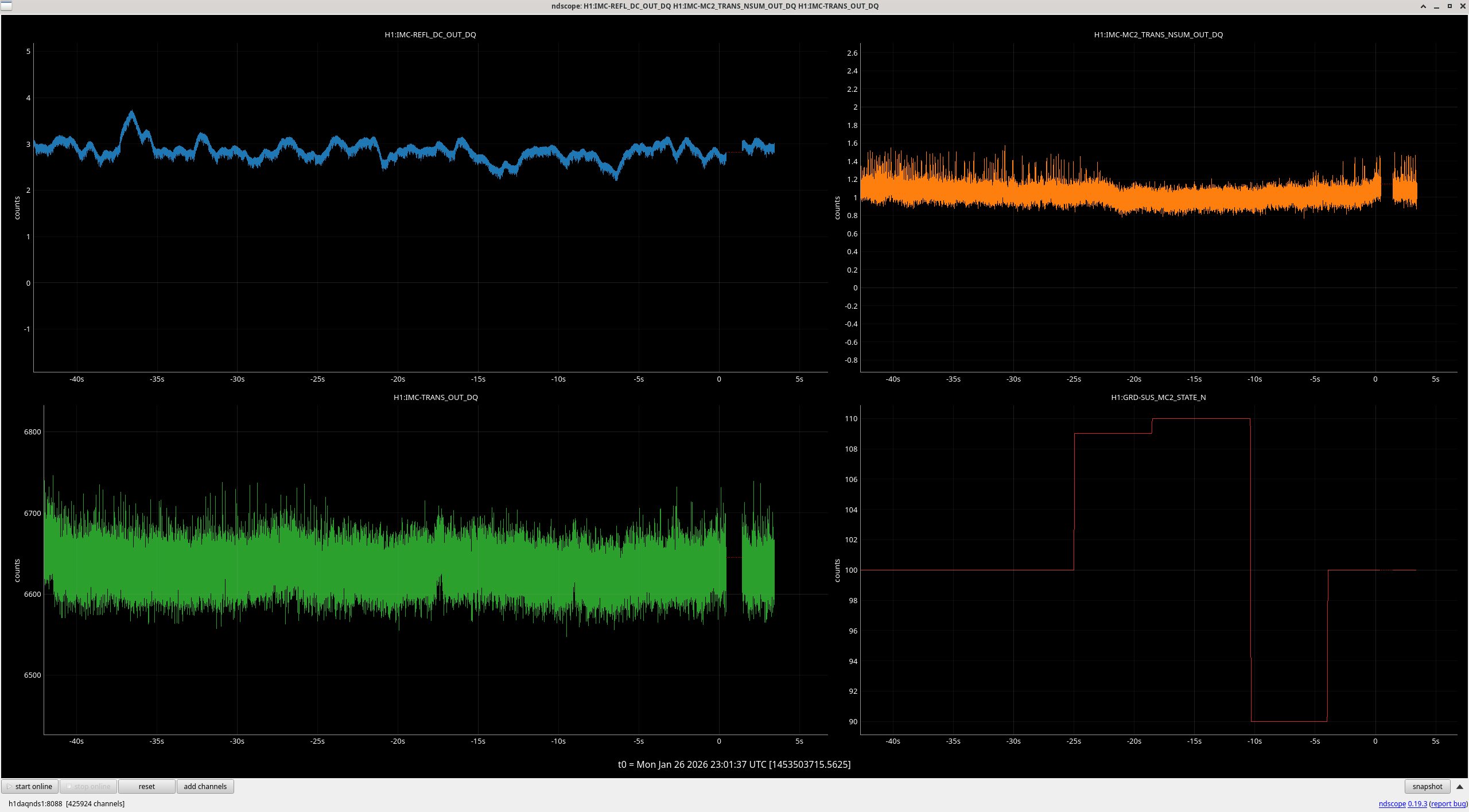The image size is (1469, 812).
Task: Minimize the ndscope window
Action: click(x=1436, y=6)
